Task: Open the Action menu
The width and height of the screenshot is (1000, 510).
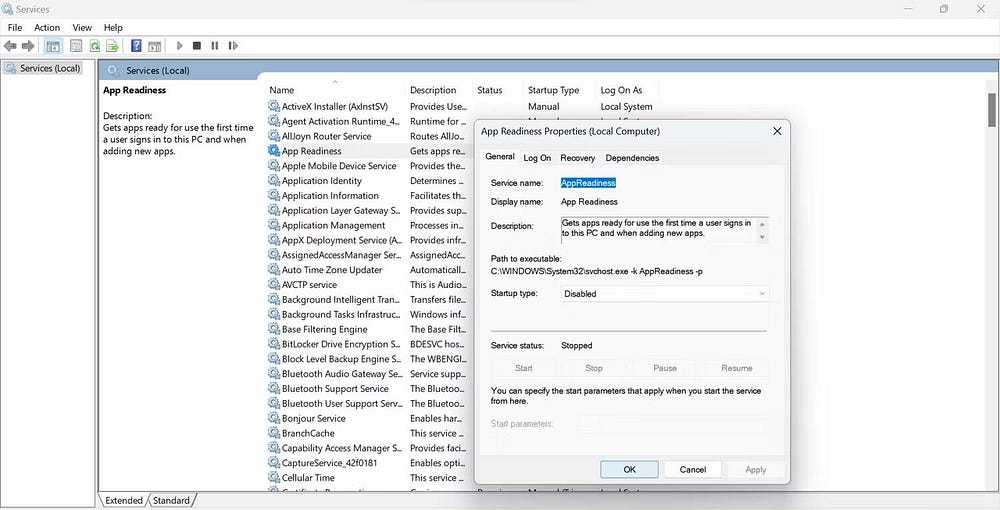Action: pos(47,27)
